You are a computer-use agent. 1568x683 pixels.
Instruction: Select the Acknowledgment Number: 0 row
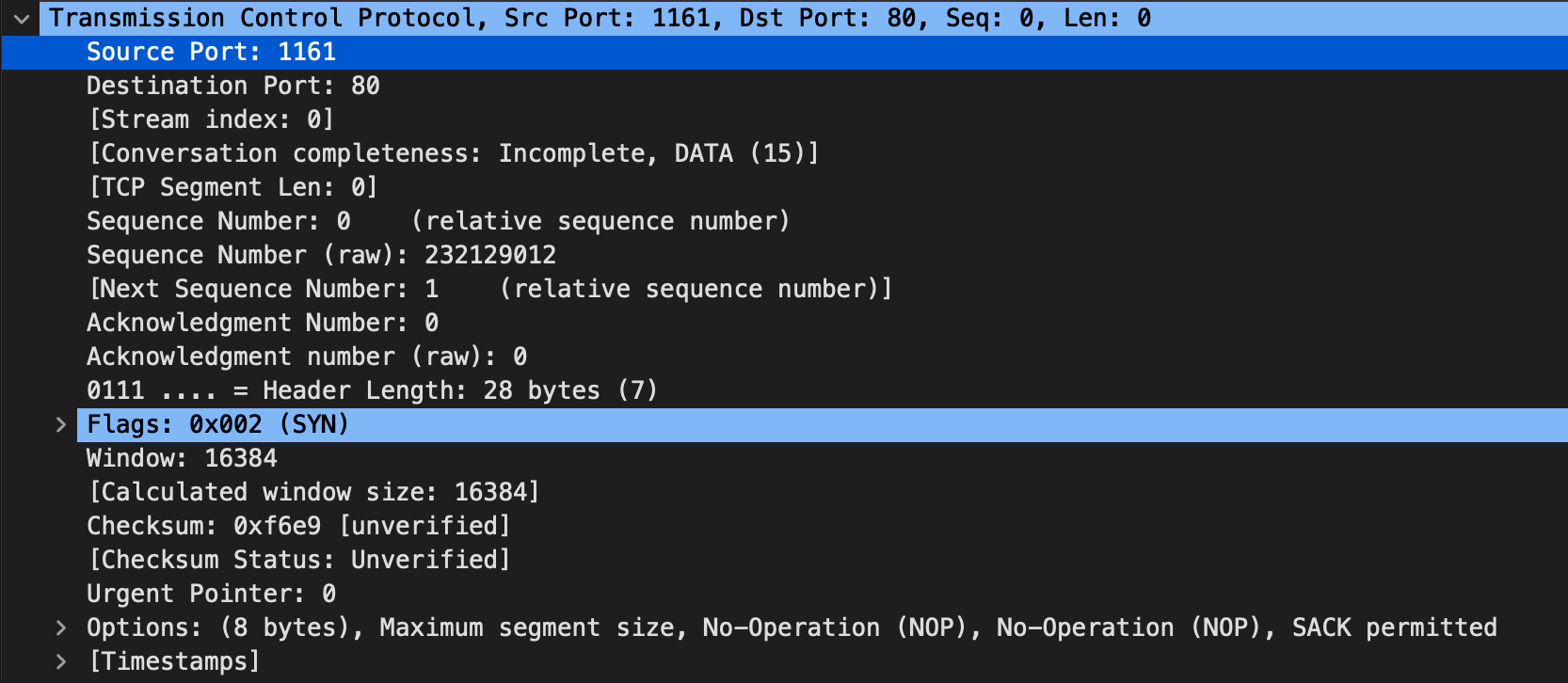pos(784,323)
